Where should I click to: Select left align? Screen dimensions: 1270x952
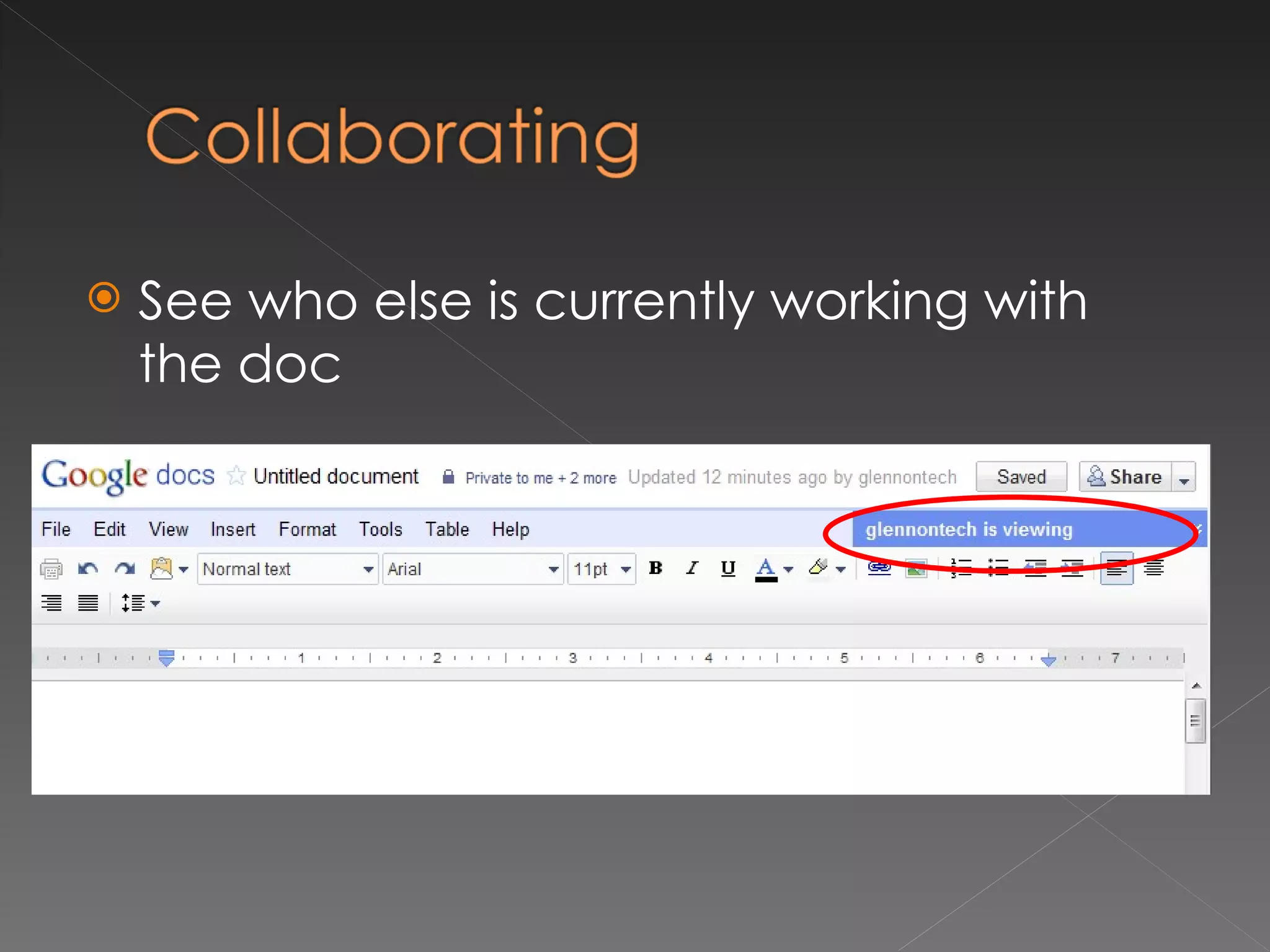click(x=1117, y=568)
